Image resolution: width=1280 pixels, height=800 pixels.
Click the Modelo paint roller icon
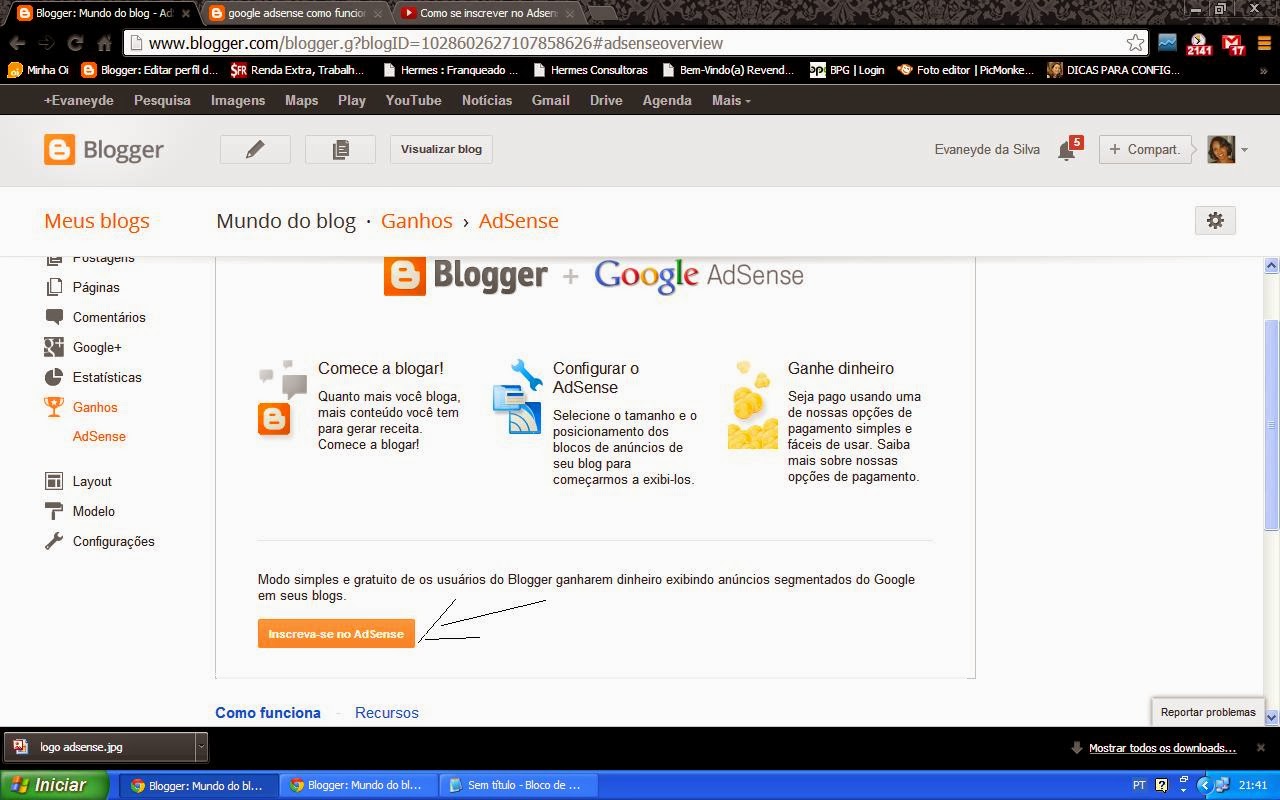54,511
